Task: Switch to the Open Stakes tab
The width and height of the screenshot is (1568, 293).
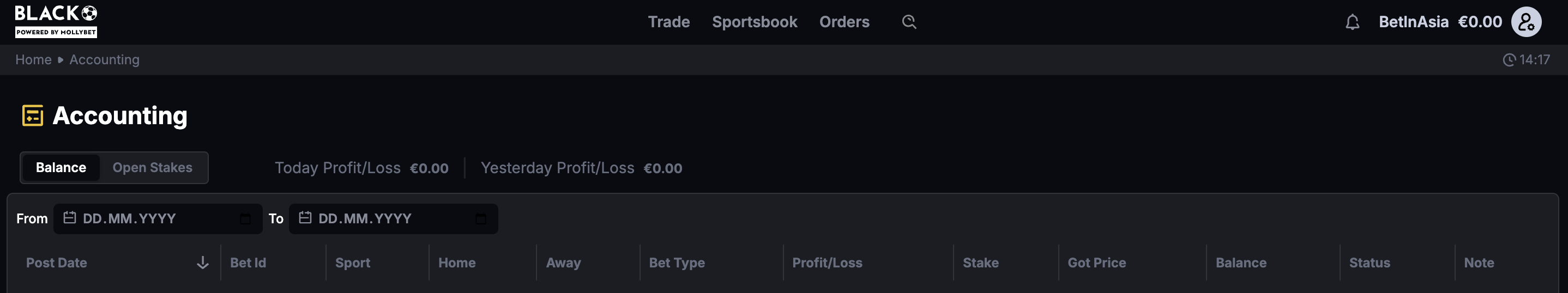Action: pyautogui.click(x=152, y=168)
